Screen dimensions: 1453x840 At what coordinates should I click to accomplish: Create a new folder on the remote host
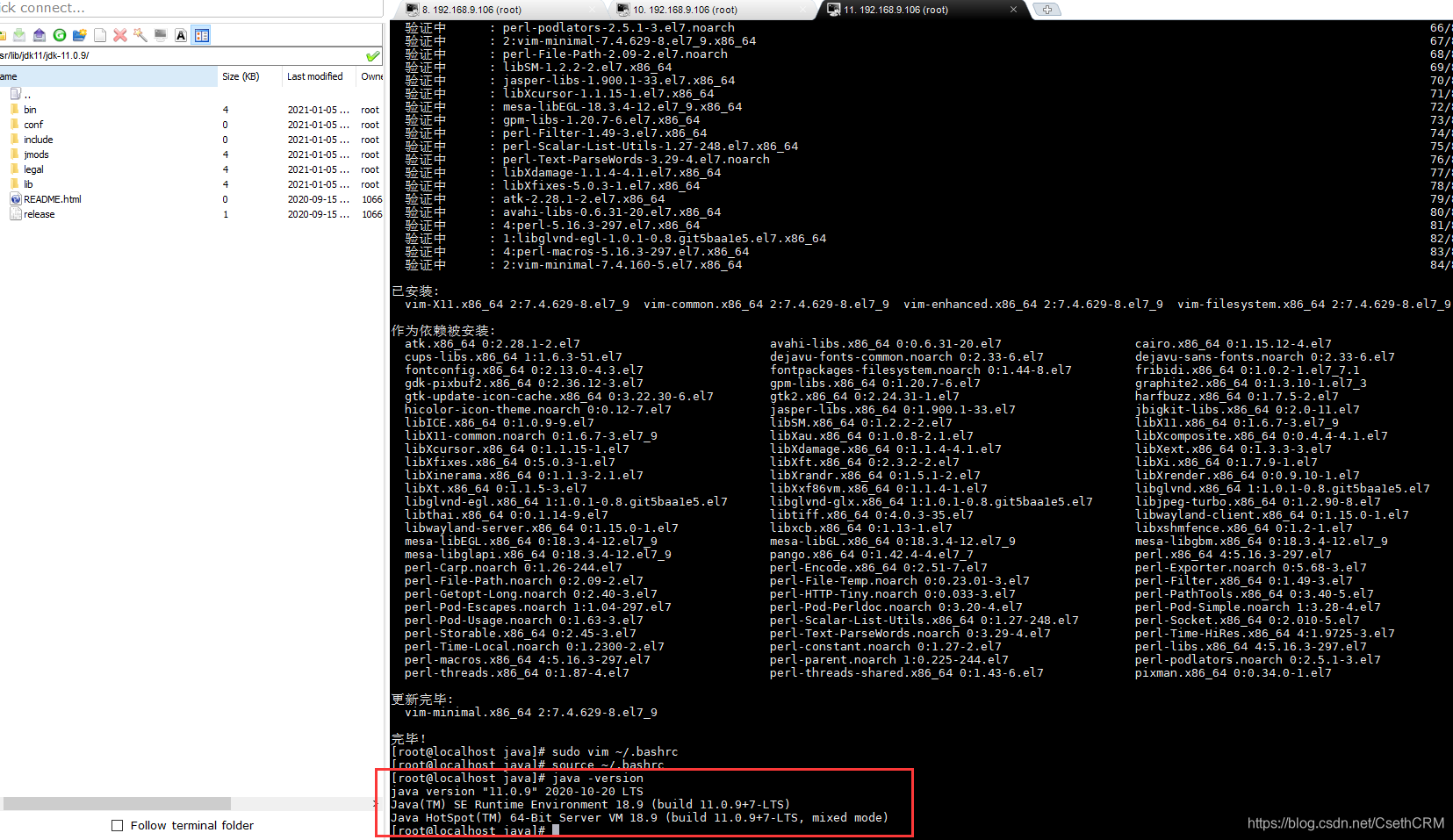(79, 35)
